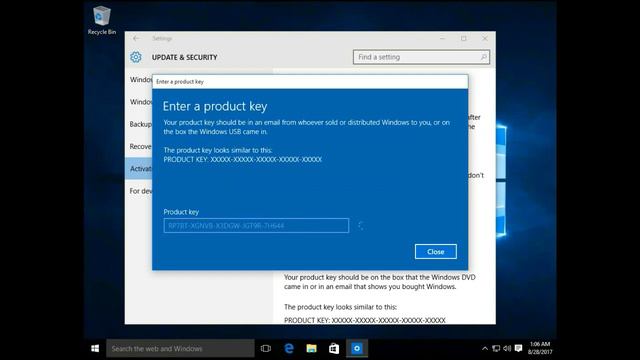Open File Explorer from the taskbar
The height and width of the screenshot is (360, 640).
pos(311,349)
